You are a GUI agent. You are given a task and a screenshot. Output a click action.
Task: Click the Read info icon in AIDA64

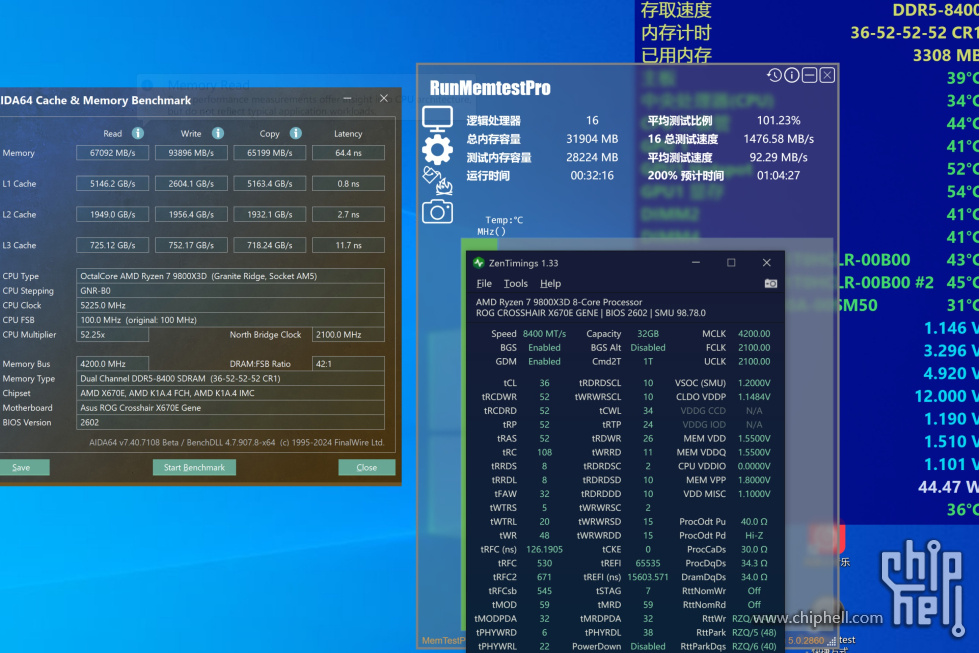[x=138, y=133]
